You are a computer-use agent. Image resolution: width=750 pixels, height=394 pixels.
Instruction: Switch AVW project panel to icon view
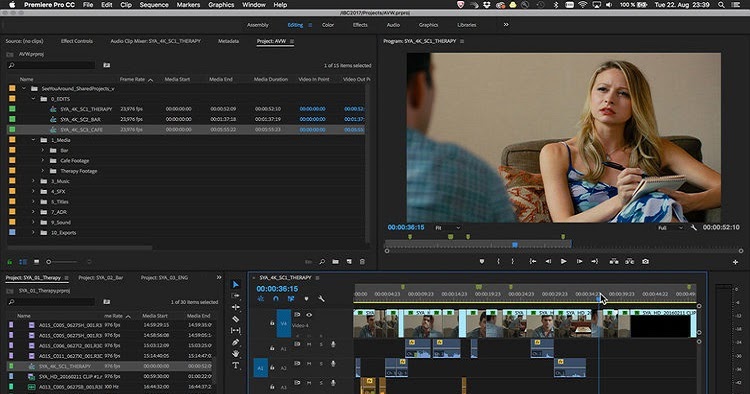[x=36, y=262]
